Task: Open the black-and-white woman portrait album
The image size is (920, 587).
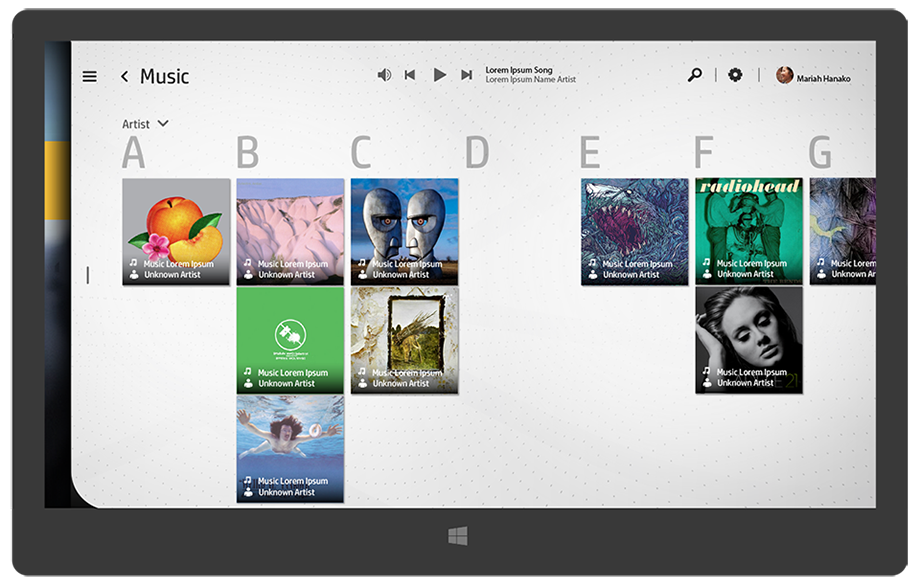Action: [x=749, y=340]
